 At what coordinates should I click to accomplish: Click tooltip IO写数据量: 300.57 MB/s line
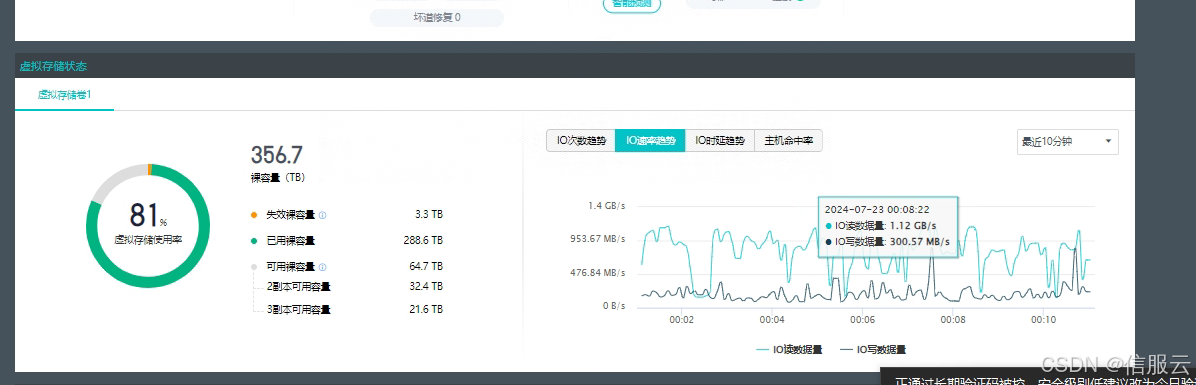889,242
